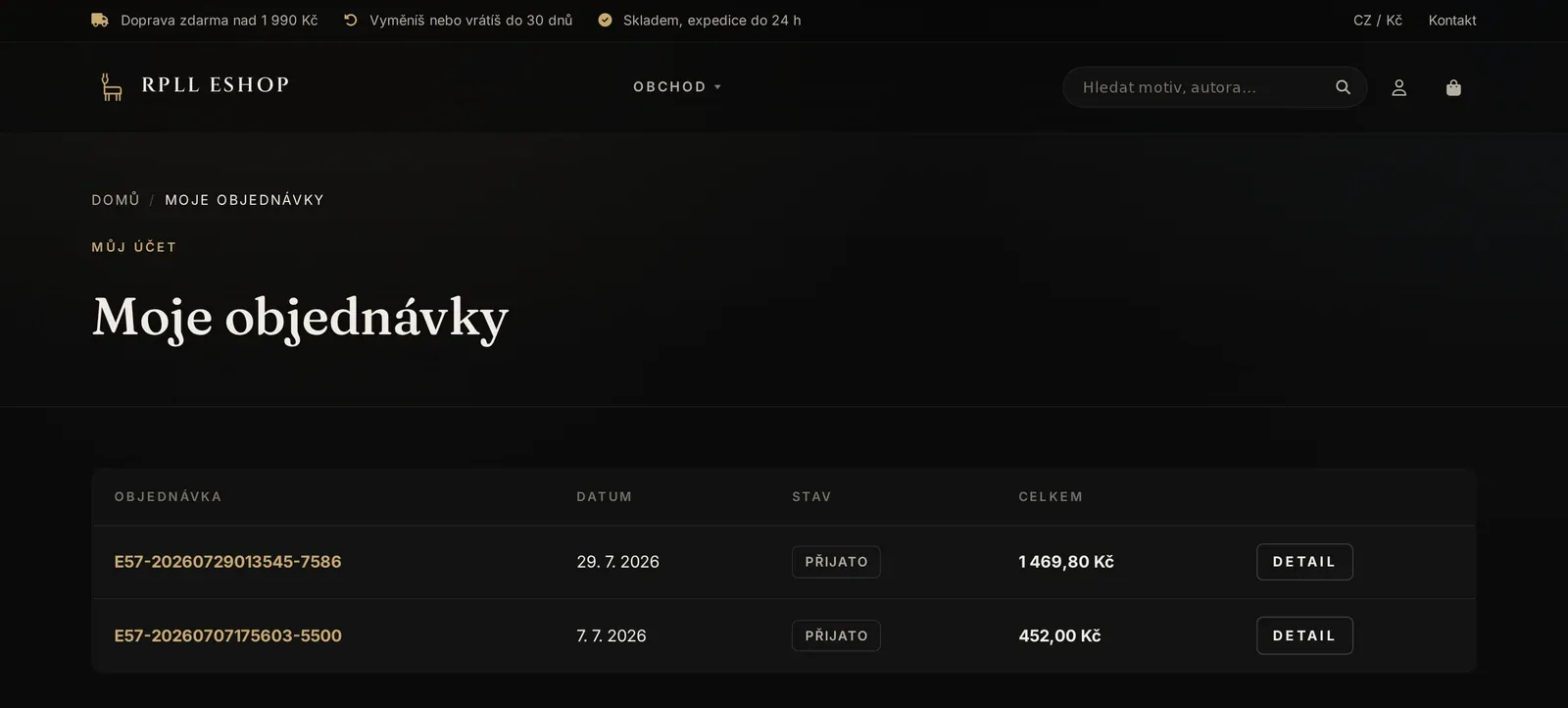Open the Kontakt link

(1452, 20)
